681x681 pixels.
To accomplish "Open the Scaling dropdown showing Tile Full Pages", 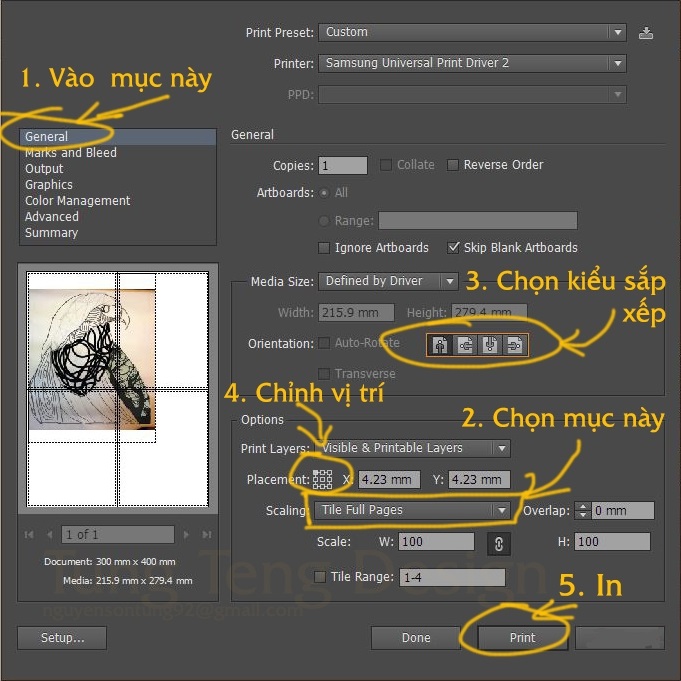I will 411,510.
